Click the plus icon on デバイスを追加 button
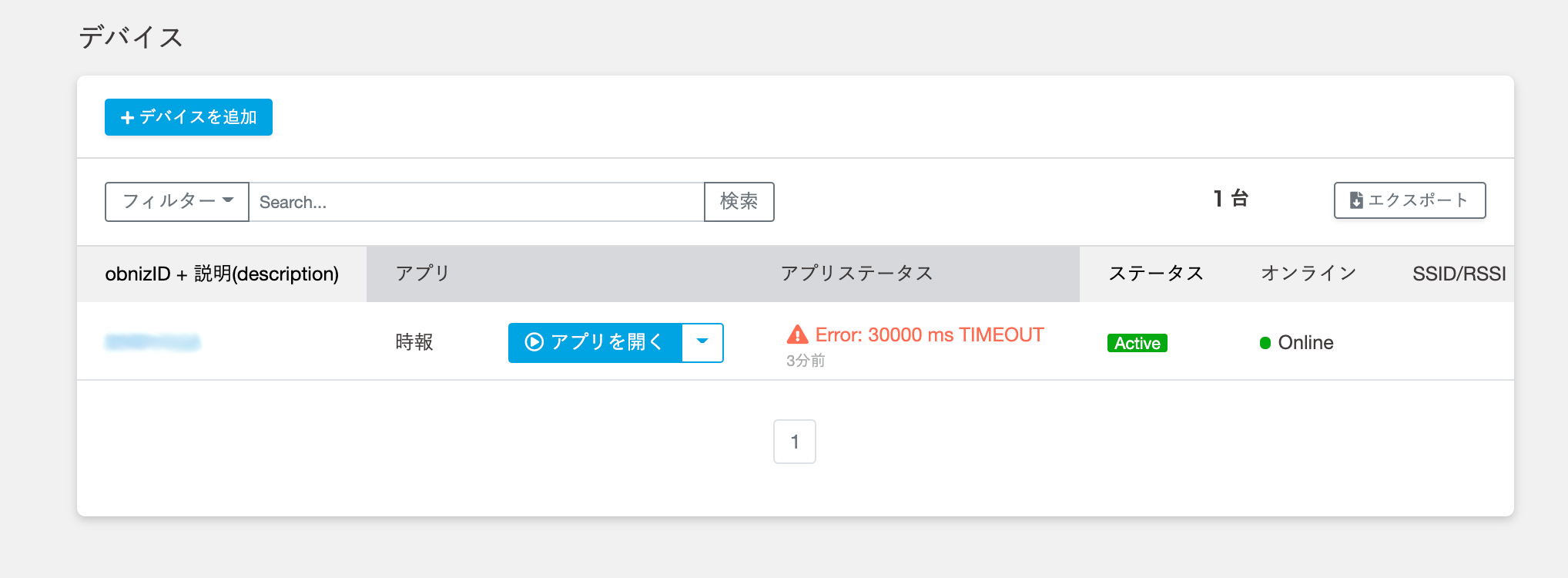Image resolution: width=1568 pixels, height=578 pixels. pos(127,117)
